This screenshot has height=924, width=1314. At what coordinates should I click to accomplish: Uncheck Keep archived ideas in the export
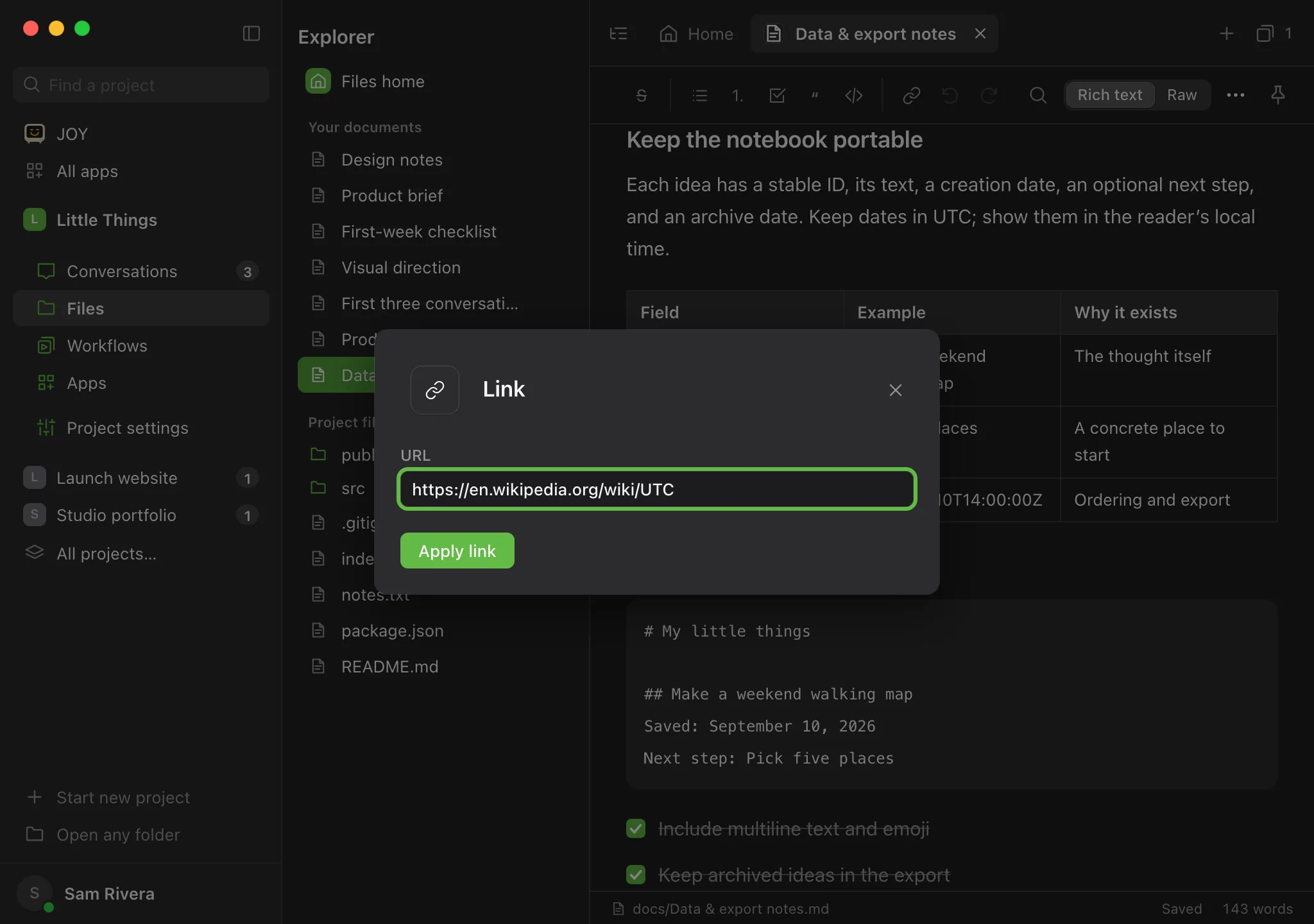click(636, 875)
